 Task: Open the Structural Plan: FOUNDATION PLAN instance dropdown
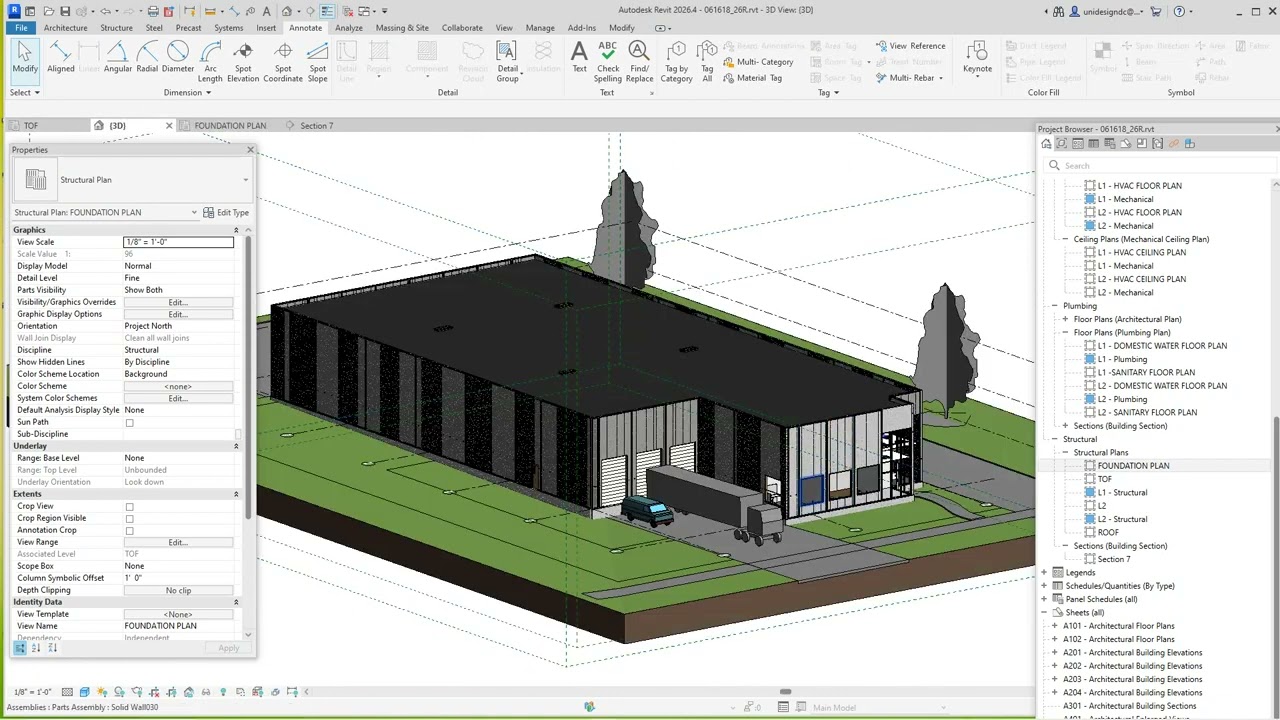tap(194, 213)
